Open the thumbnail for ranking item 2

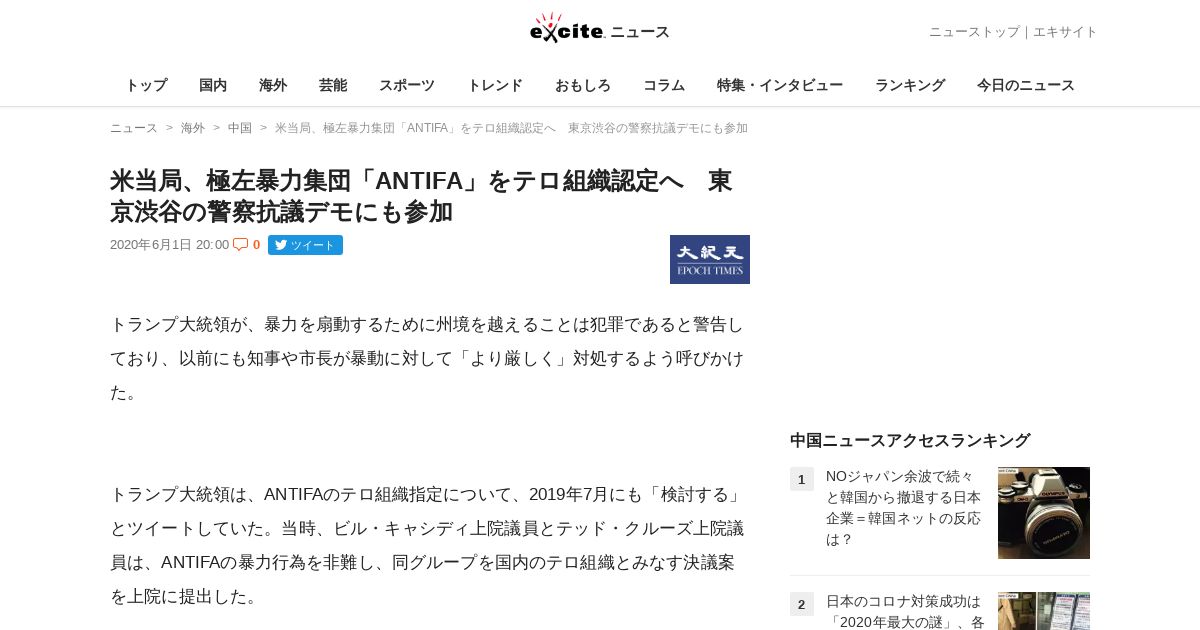1044,611
